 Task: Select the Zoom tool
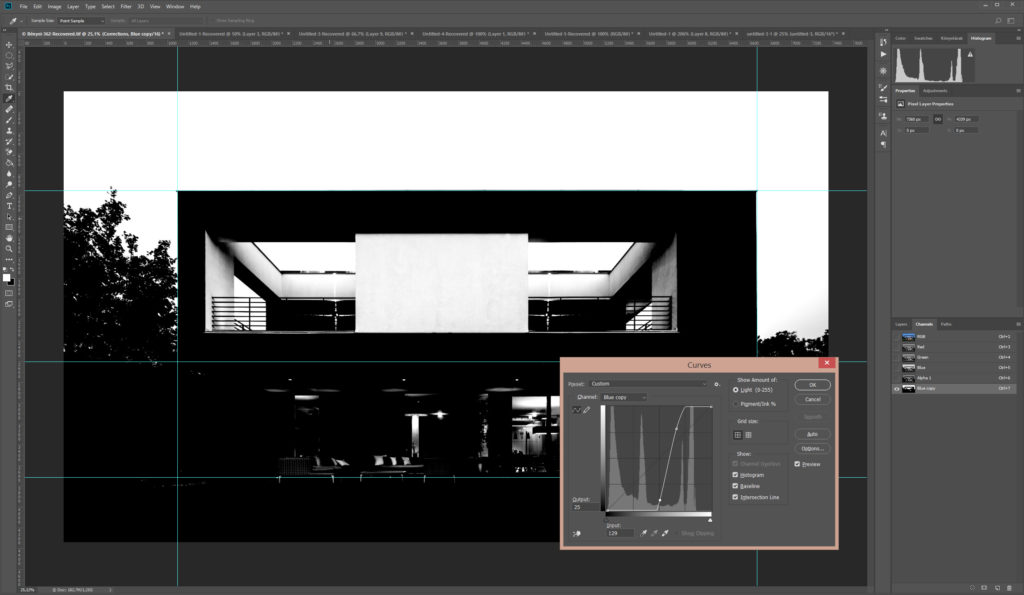9,249
